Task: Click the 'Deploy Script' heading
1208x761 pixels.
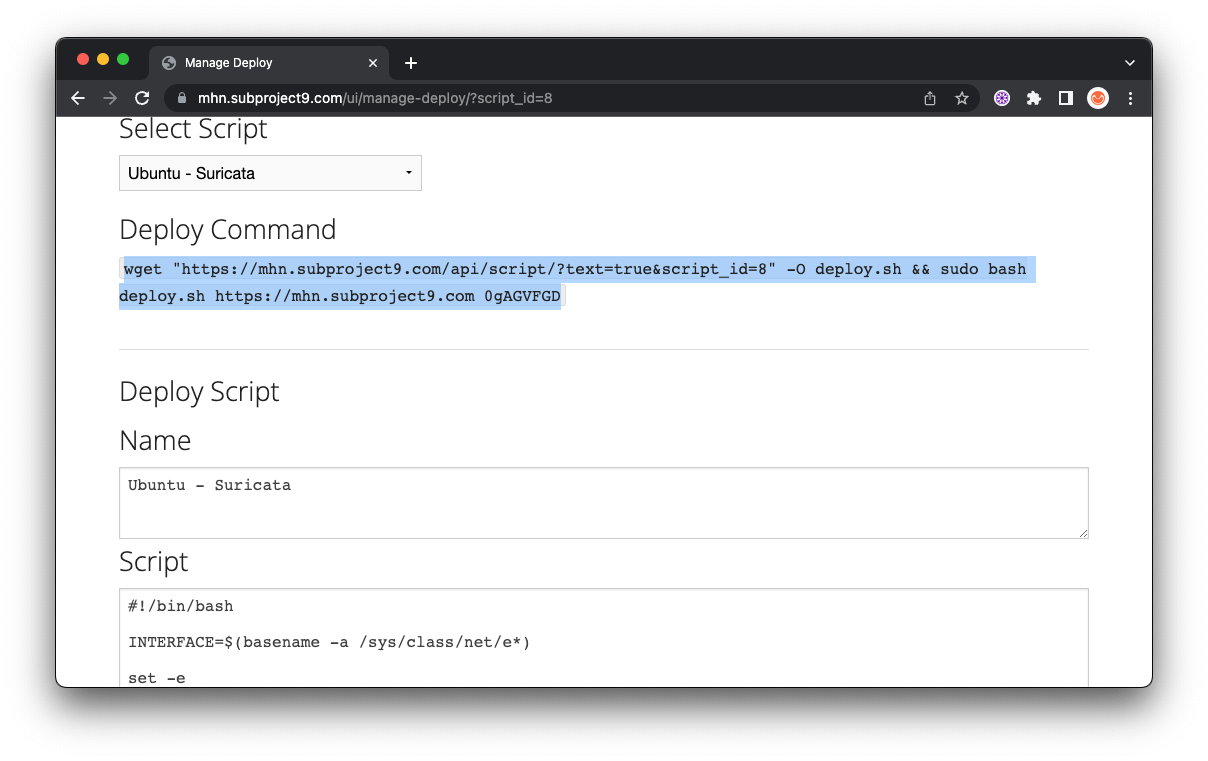Action: click(x=199, y=391)
